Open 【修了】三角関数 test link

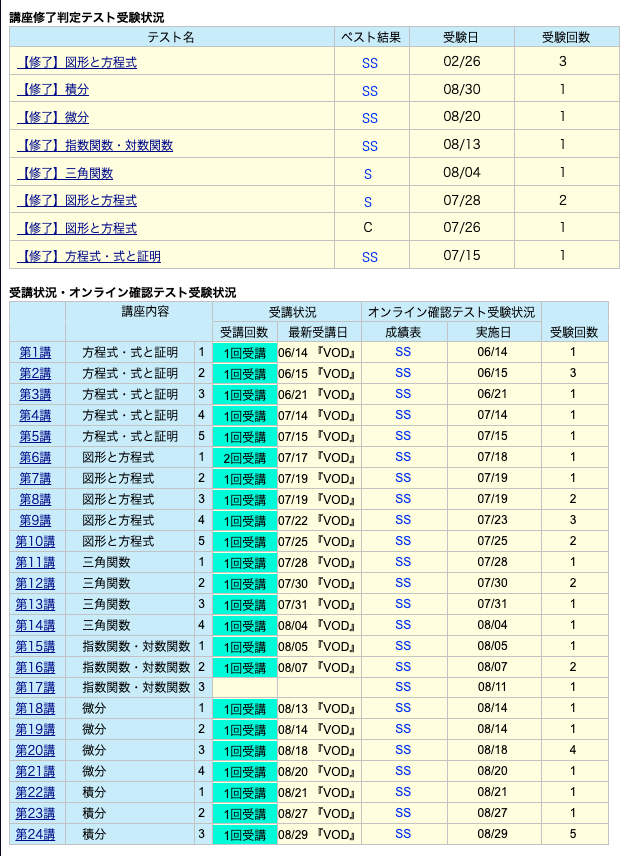click(65, 173)
